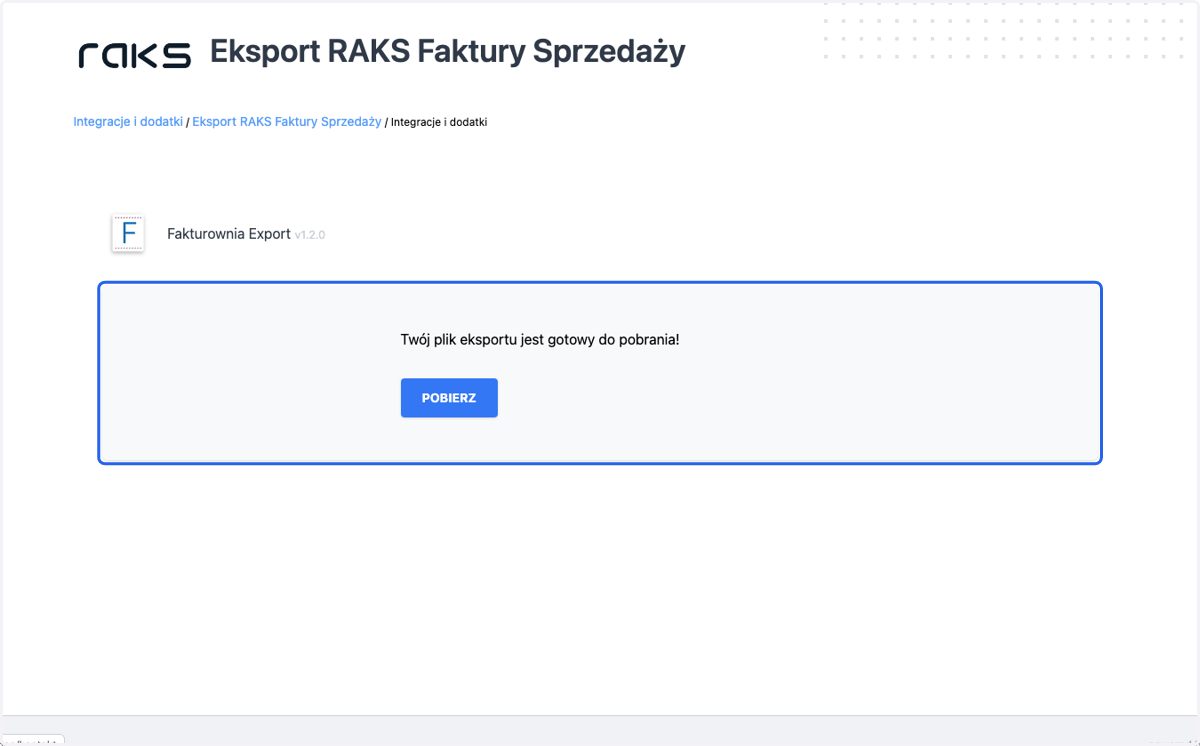Click the RAKS logo

135,54
